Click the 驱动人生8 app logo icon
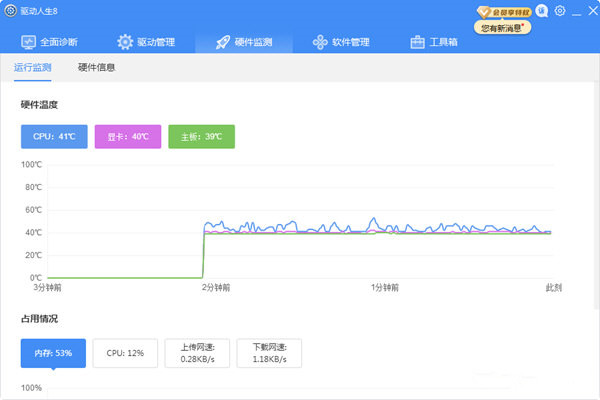The image size is (600, 400). [x=10, y=12]
